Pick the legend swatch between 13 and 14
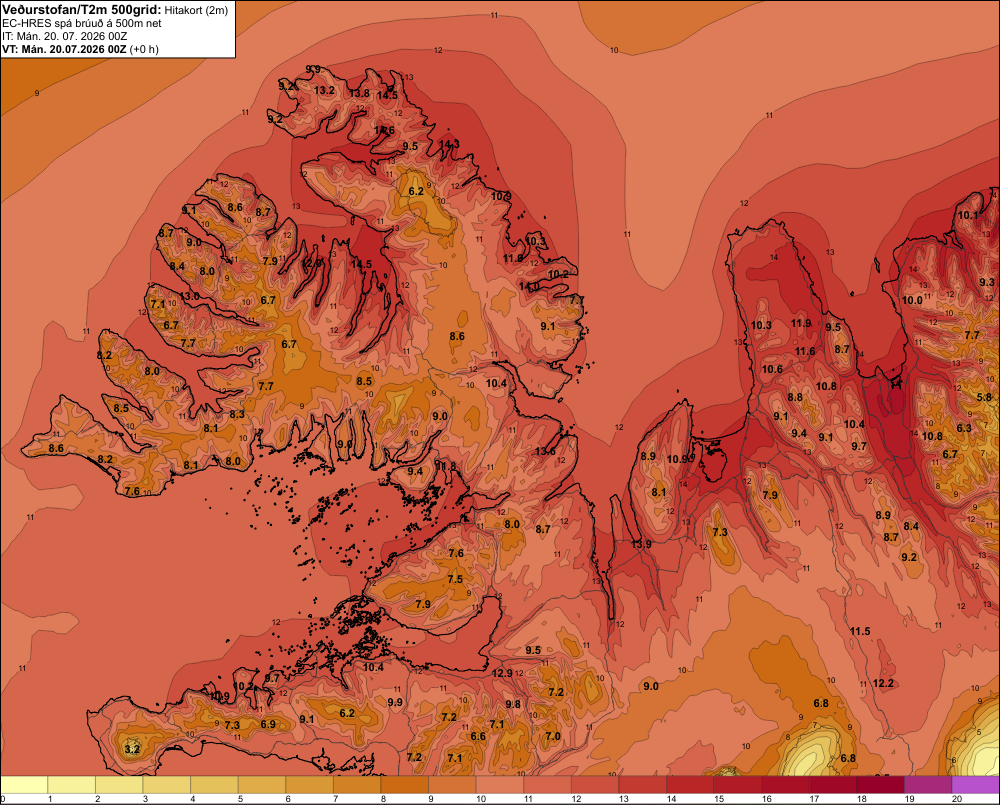Screen dimensions: 1000x805 coord(643,785)
